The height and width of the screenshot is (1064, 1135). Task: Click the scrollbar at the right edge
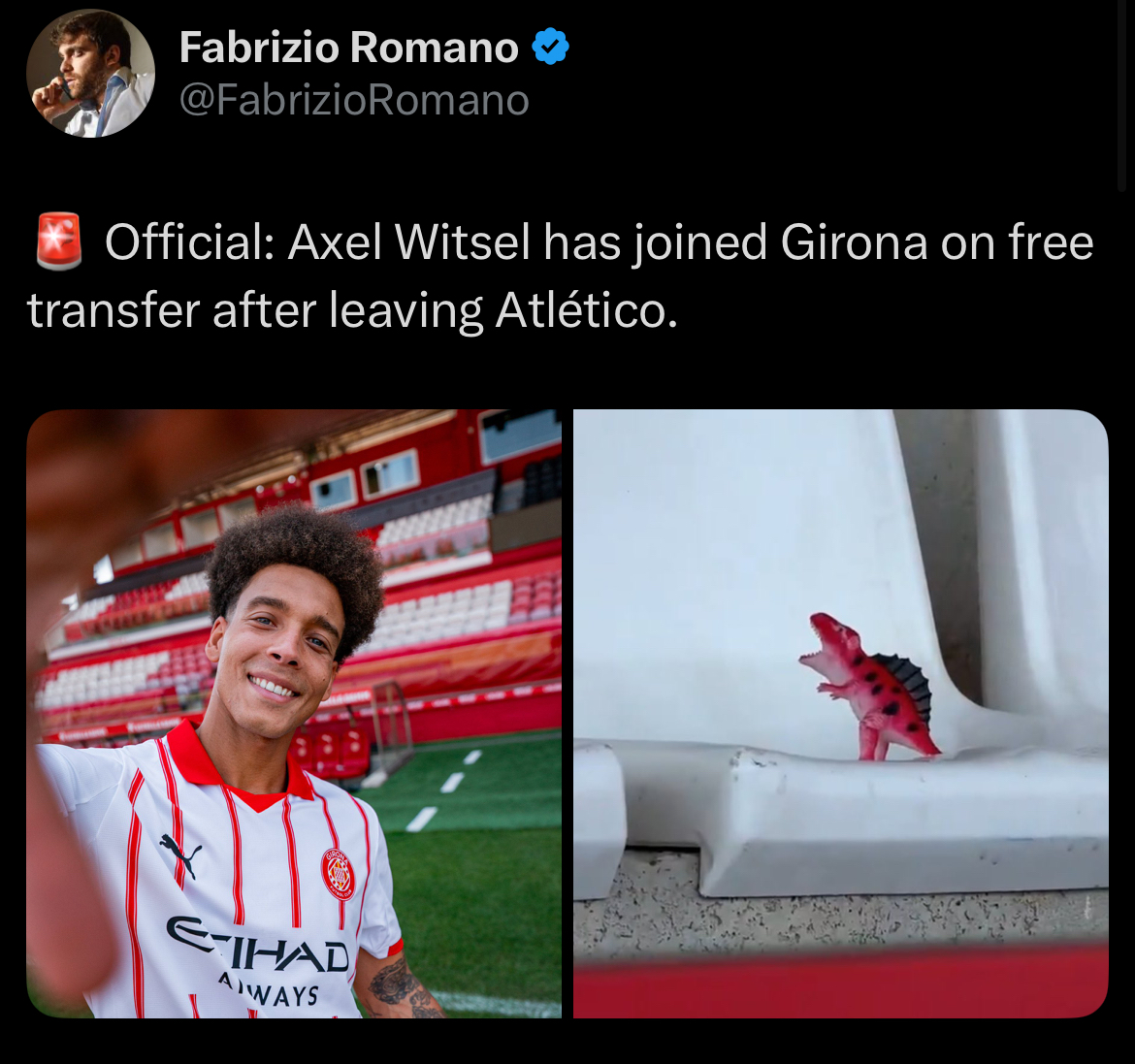(1122, 94)
